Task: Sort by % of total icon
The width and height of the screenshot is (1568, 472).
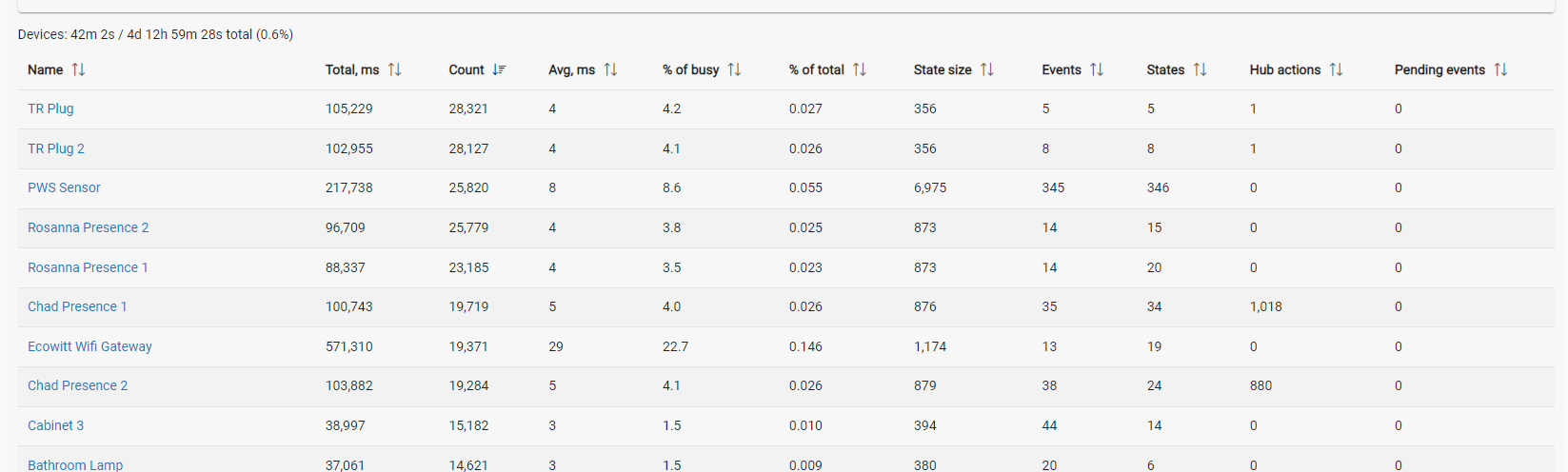Action: [860, 69]
